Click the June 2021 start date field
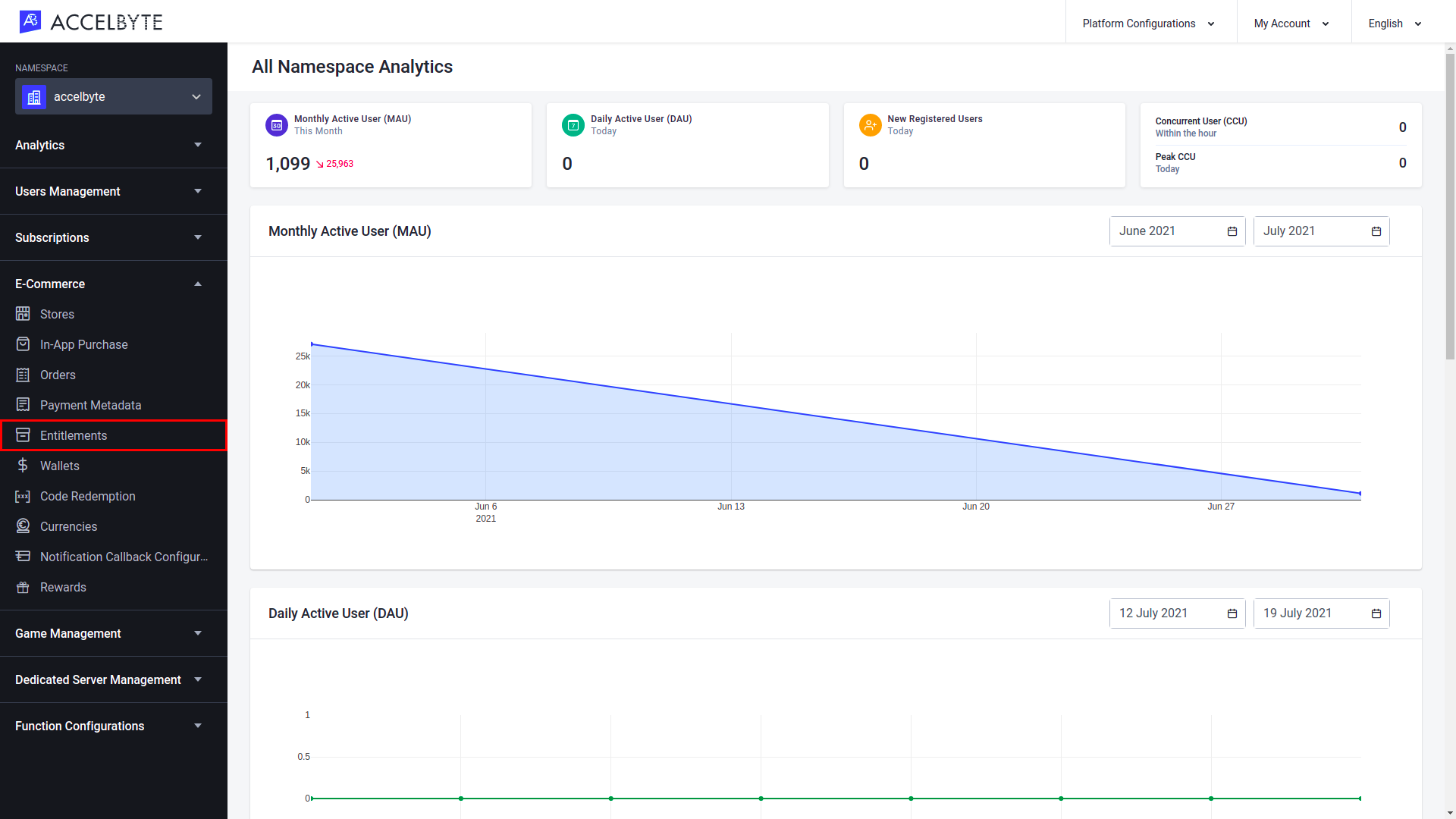1456x819 pixels. pyautogui.click(x=1177, y=231)
